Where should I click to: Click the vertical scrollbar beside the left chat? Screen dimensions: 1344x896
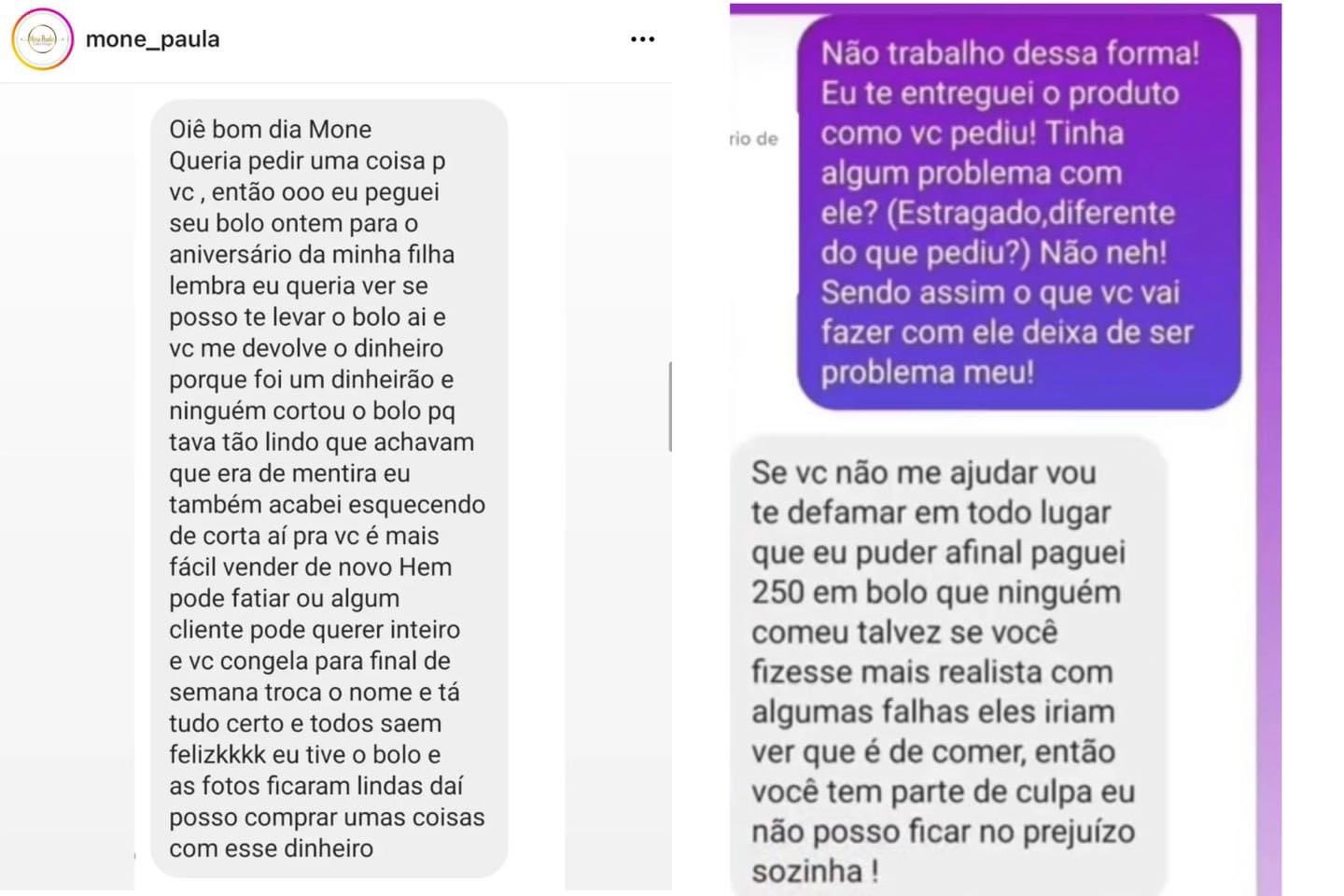coord(669,407)
